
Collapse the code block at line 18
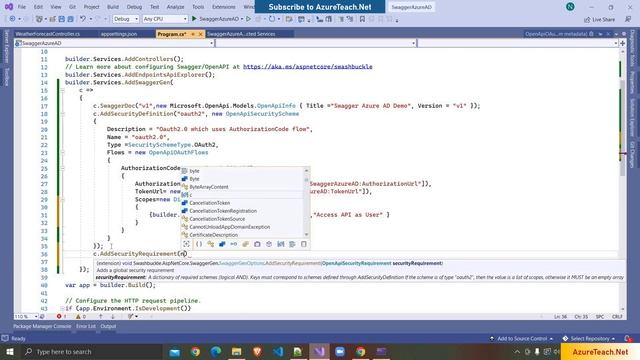62,114
